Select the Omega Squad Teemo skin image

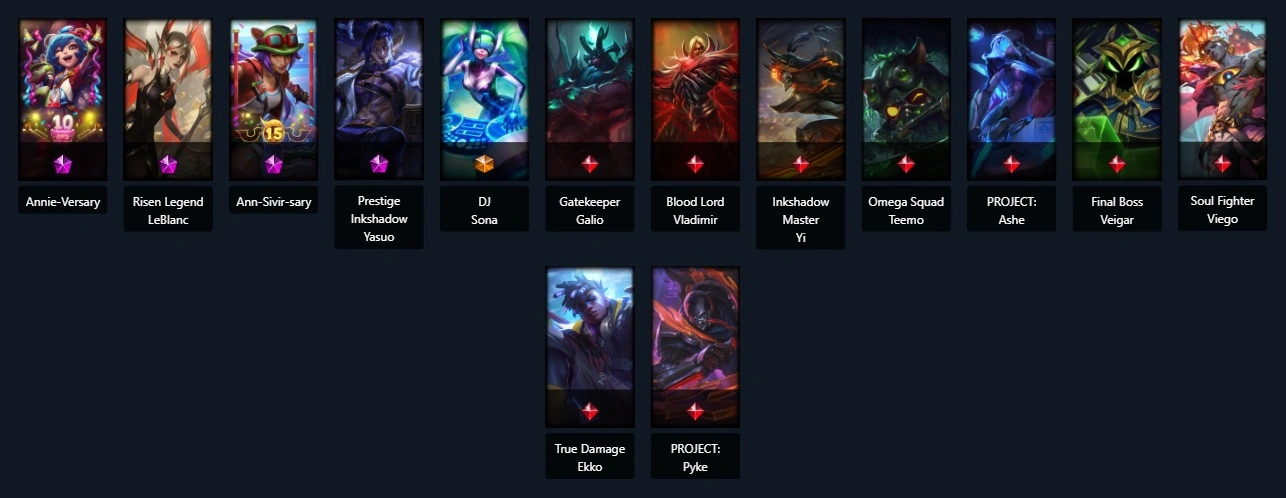coord(906,99)
